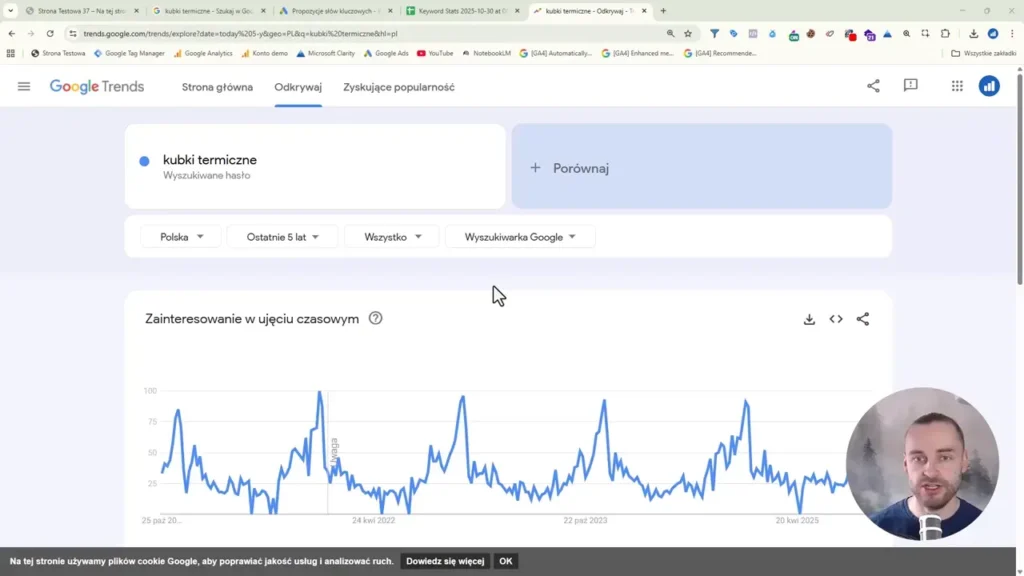This screenshot has height=576, width=1024.
Task: Open the Strona główna tab
Action: [217, 87]
